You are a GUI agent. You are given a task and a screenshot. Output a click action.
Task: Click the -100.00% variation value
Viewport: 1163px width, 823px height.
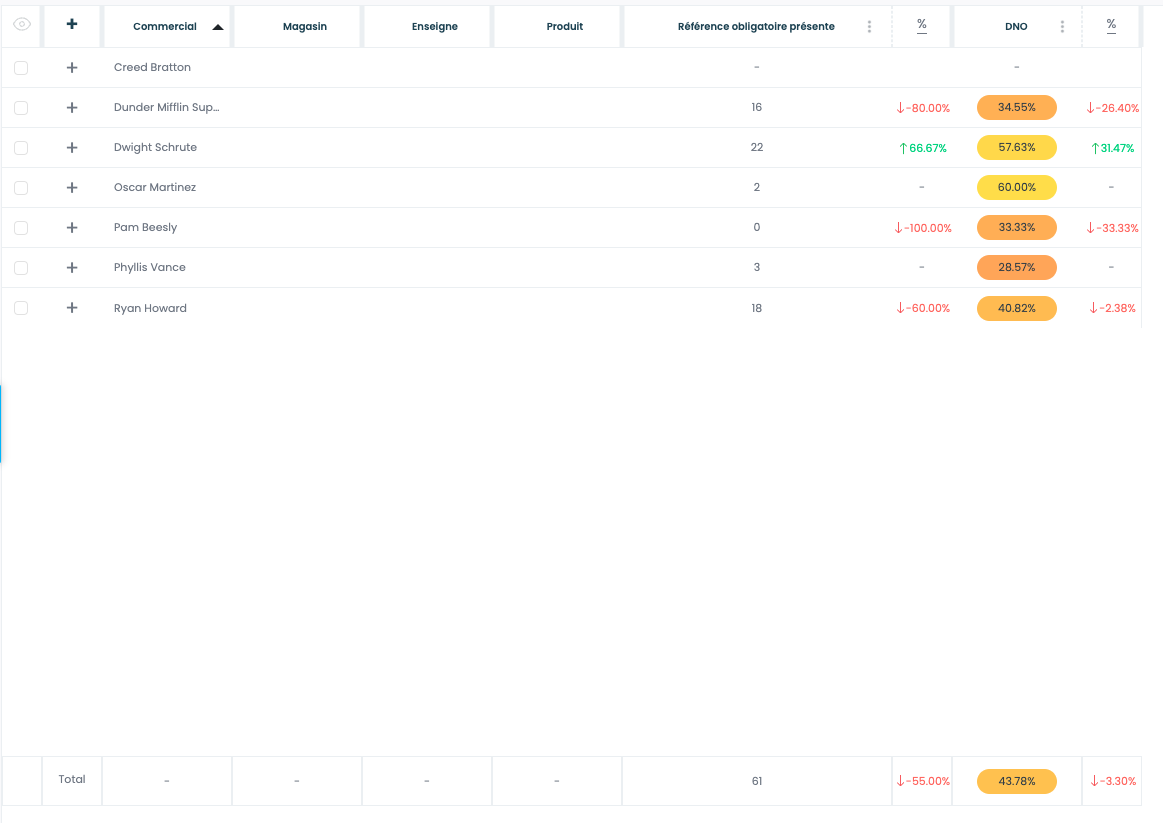point(923,228)
